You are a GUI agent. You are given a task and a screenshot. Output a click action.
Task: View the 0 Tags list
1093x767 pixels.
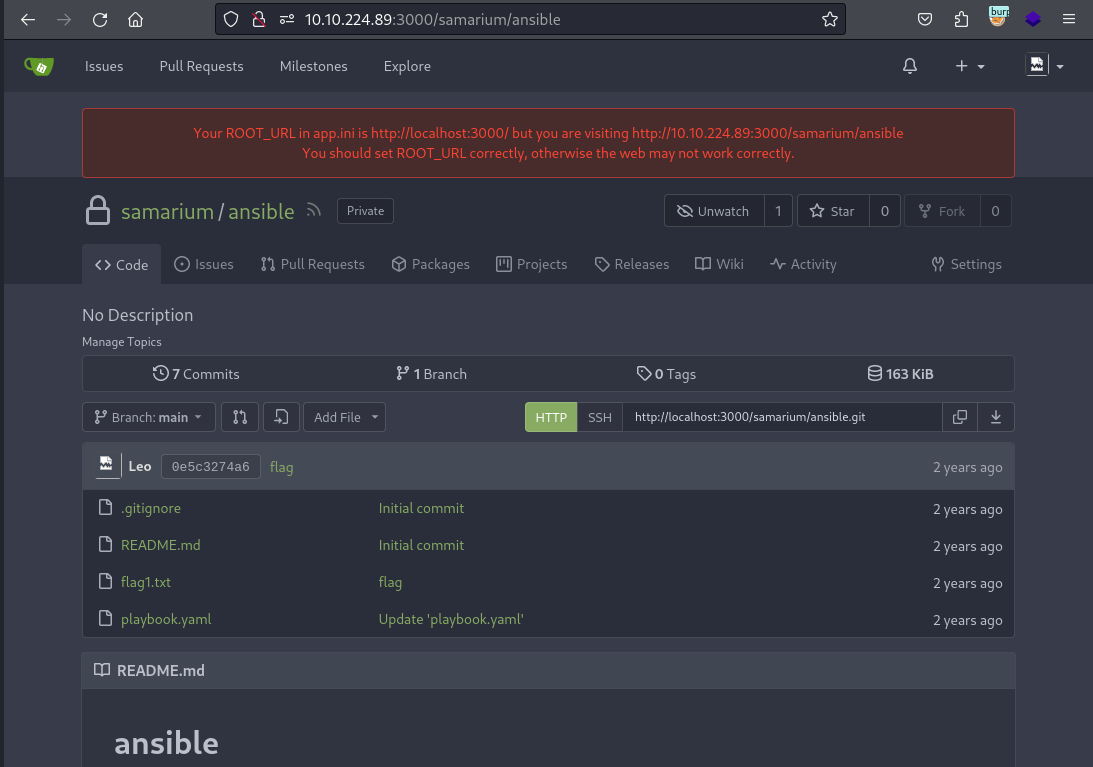click(666, 374)
